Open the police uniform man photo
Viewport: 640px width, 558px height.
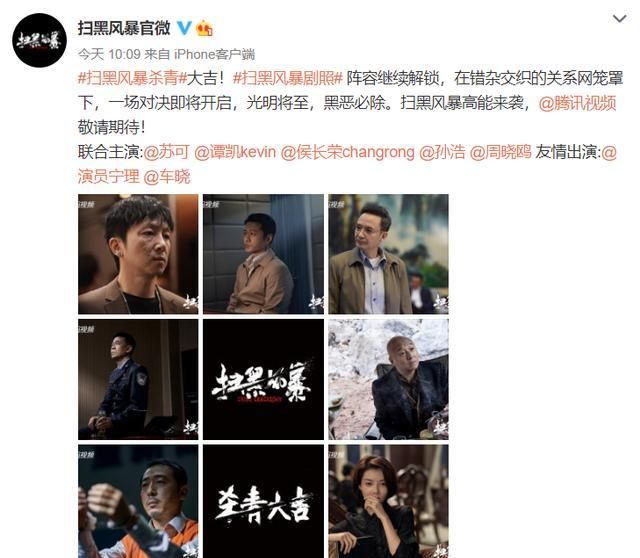pos(138,379)
